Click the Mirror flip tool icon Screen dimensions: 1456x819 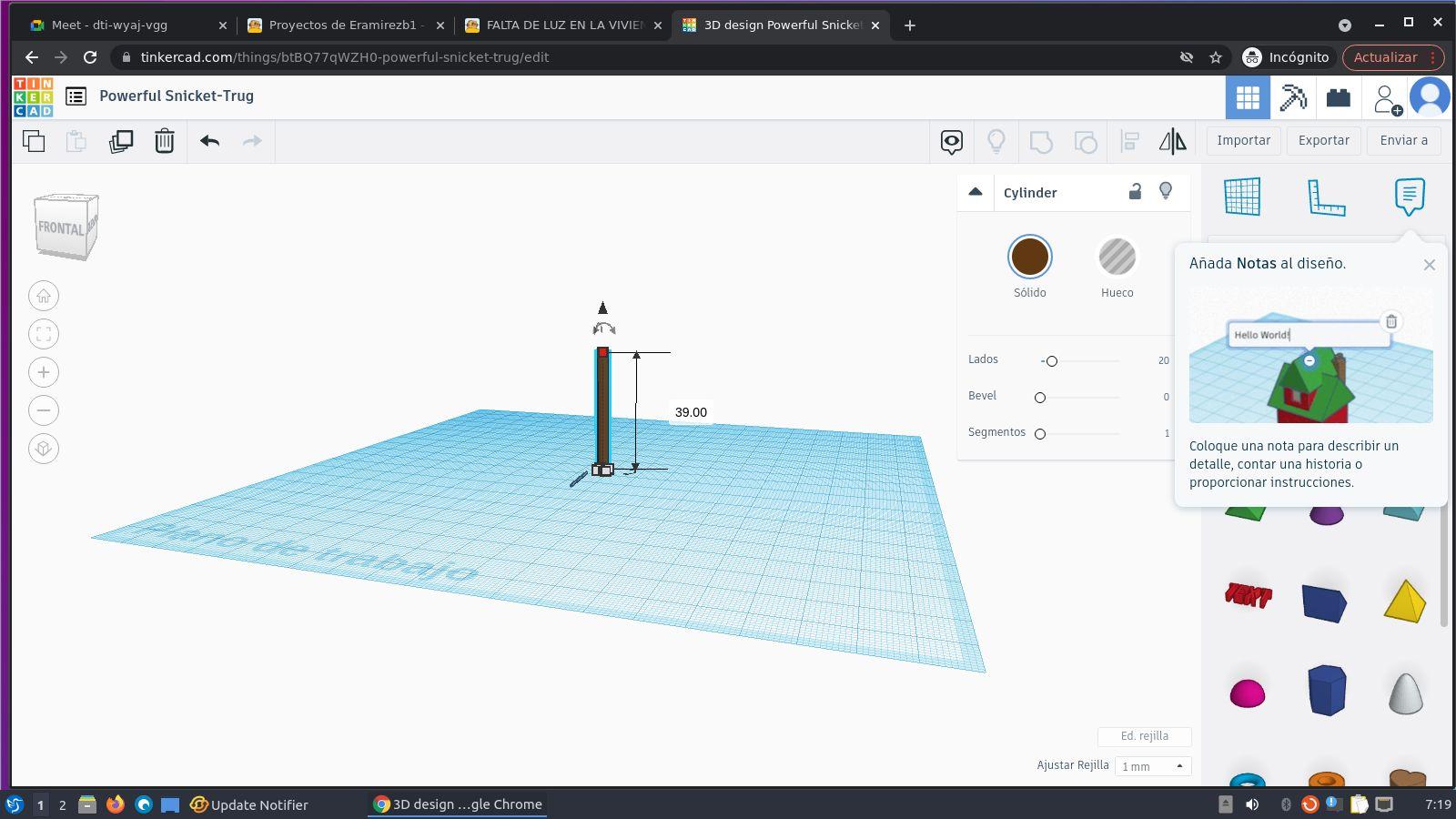(1173, 141)
